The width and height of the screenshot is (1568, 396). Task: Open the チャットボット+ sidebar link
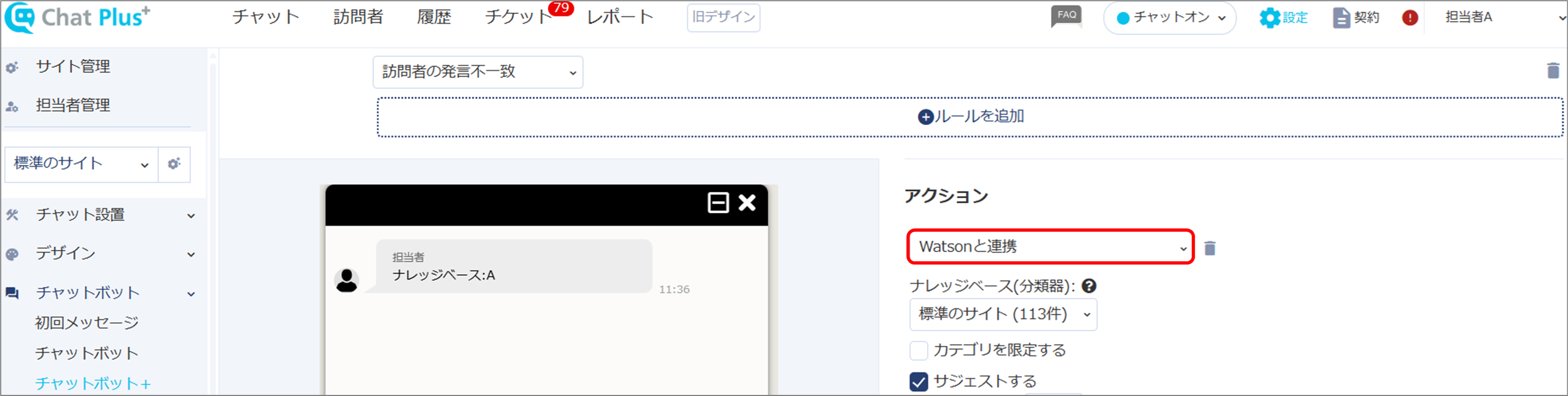(93, 383)
